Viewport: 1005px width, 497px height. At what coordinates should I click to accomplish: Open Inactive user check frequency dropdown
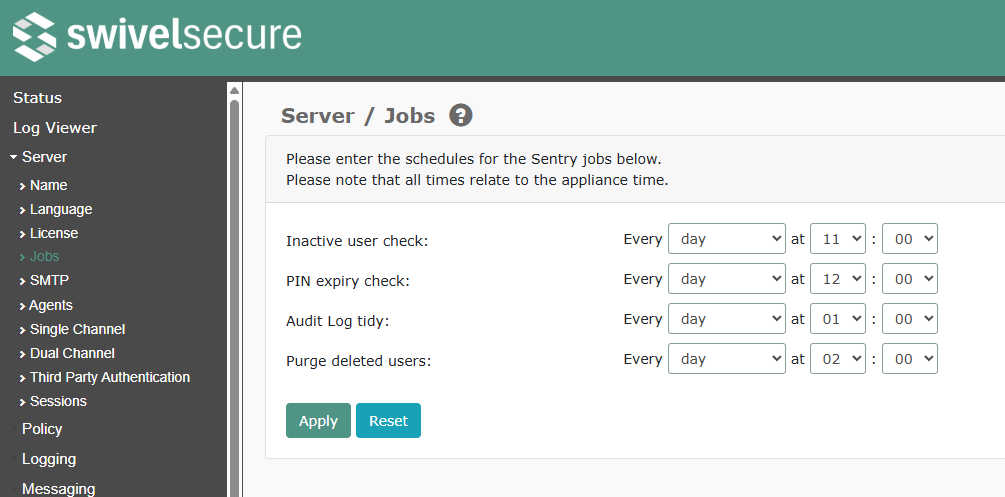pos(727,239)
